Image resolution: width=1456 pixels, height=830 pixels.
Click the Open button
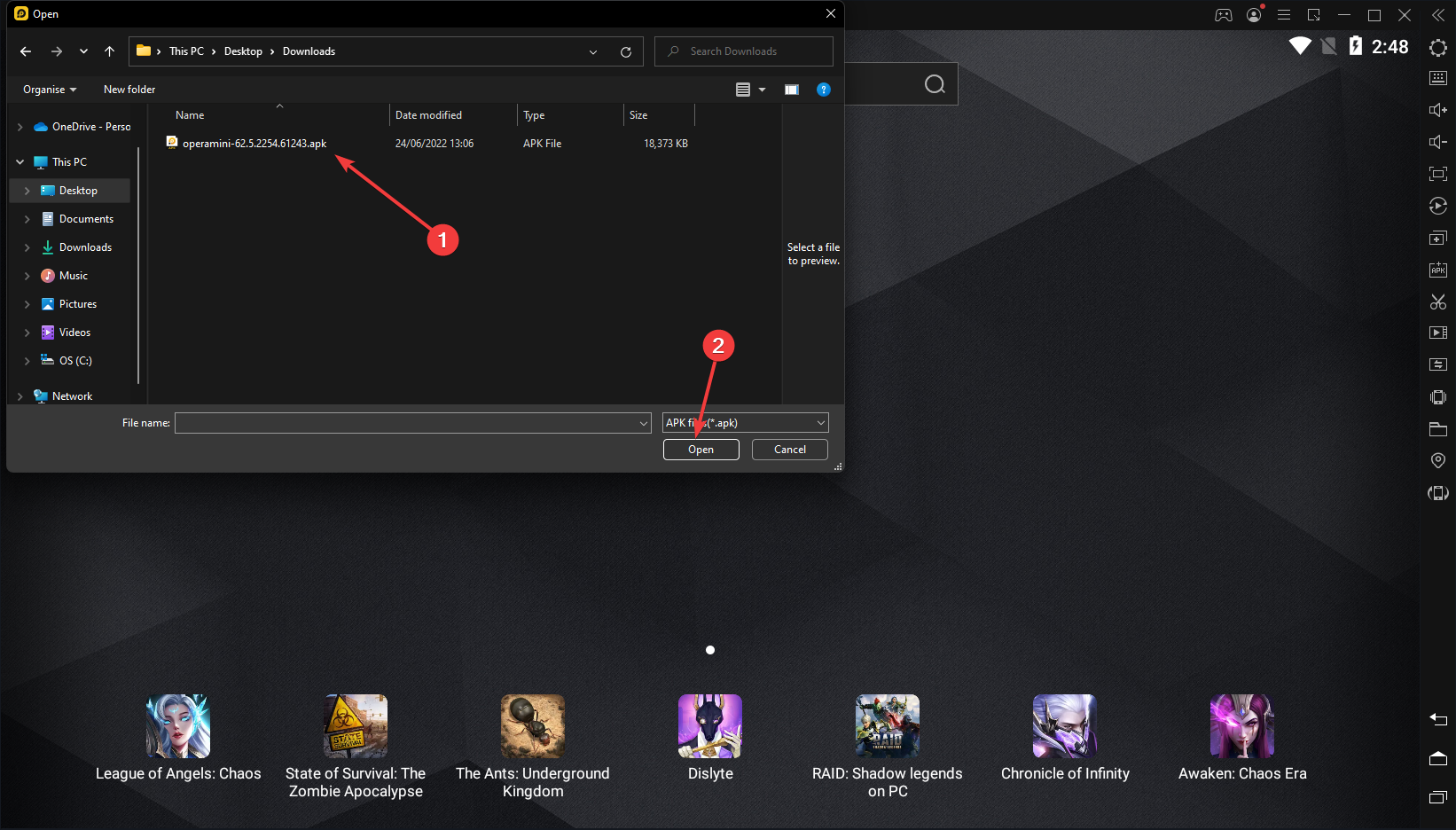(701, 450)
